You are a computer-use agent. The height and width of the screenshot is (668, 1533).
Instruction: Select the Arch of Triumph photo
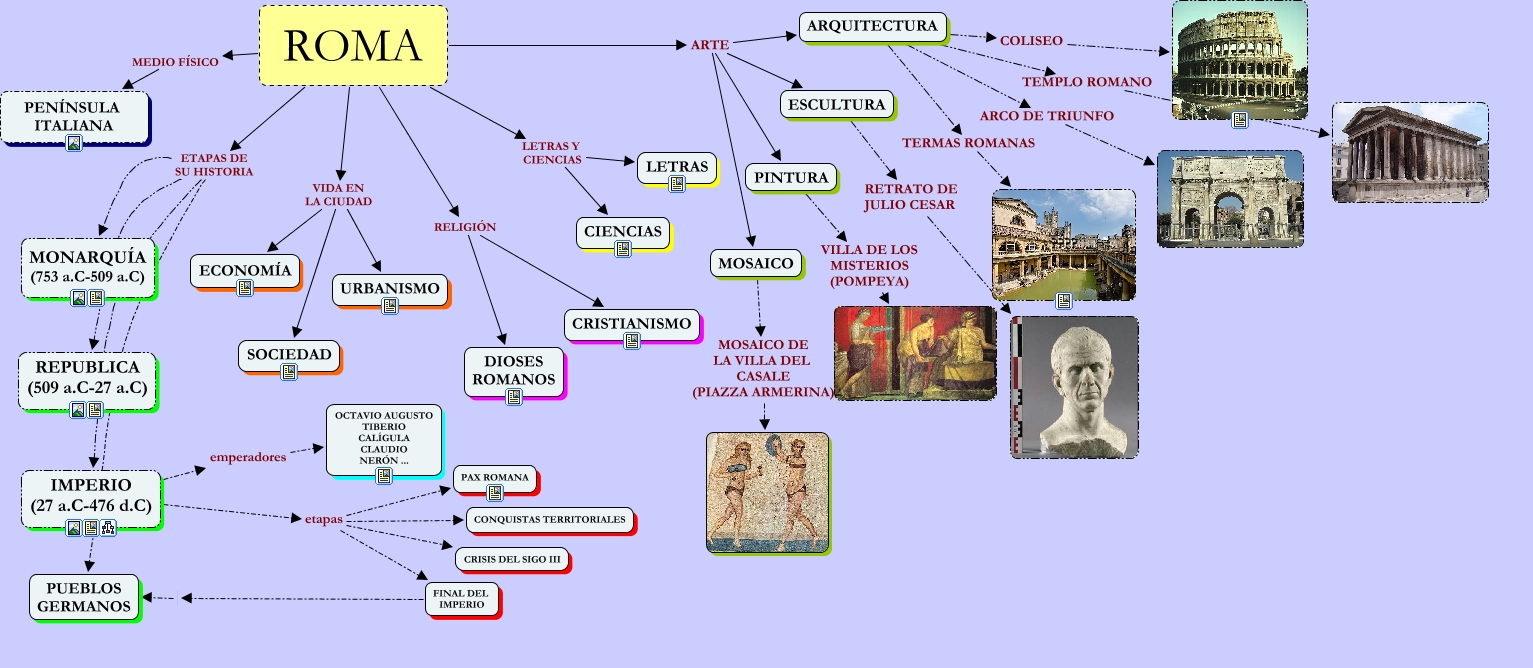point(1230,198)
